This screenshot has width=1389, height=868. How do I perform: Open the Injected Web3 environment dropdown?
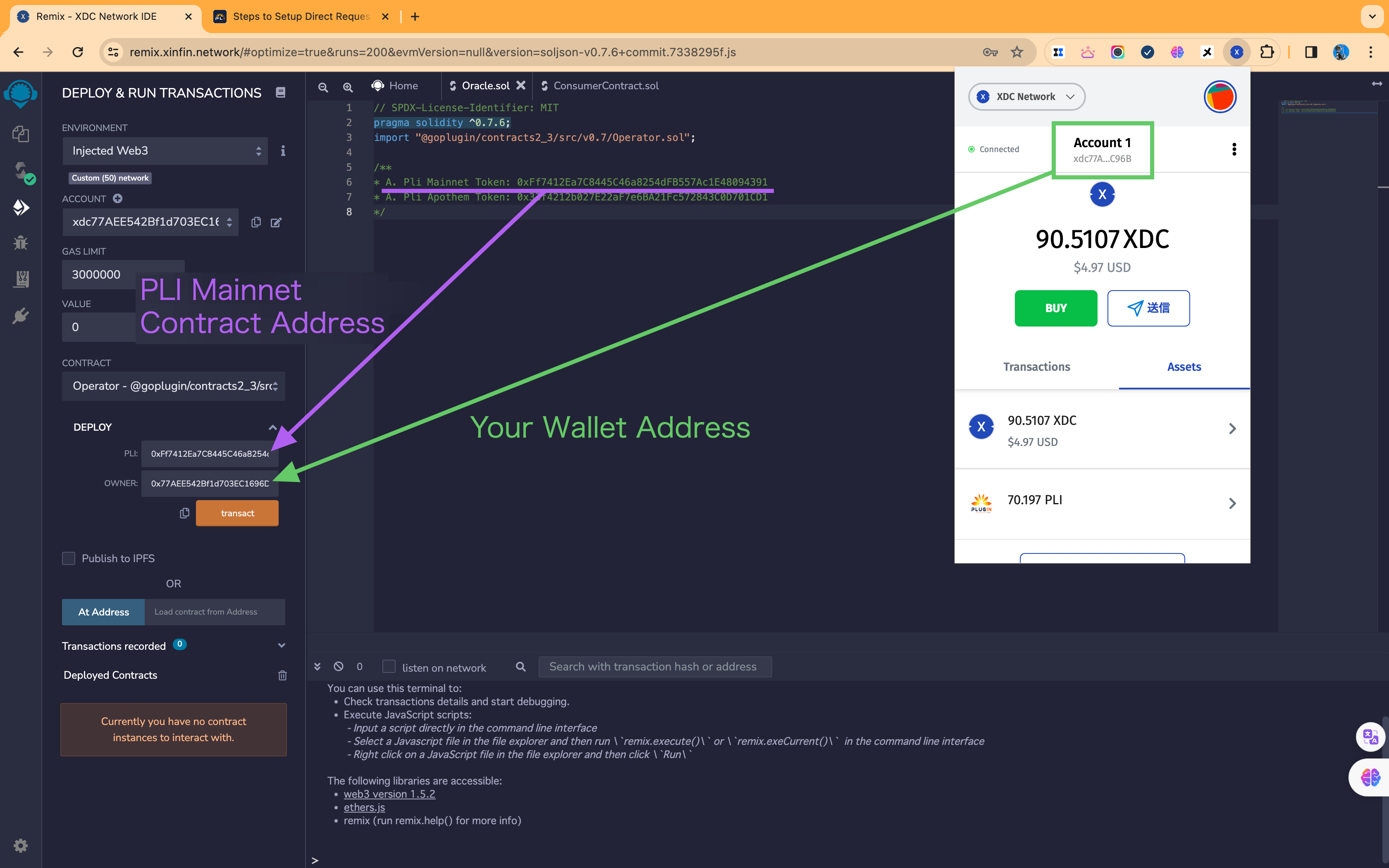pyautogui.click(x=165, y=151)
